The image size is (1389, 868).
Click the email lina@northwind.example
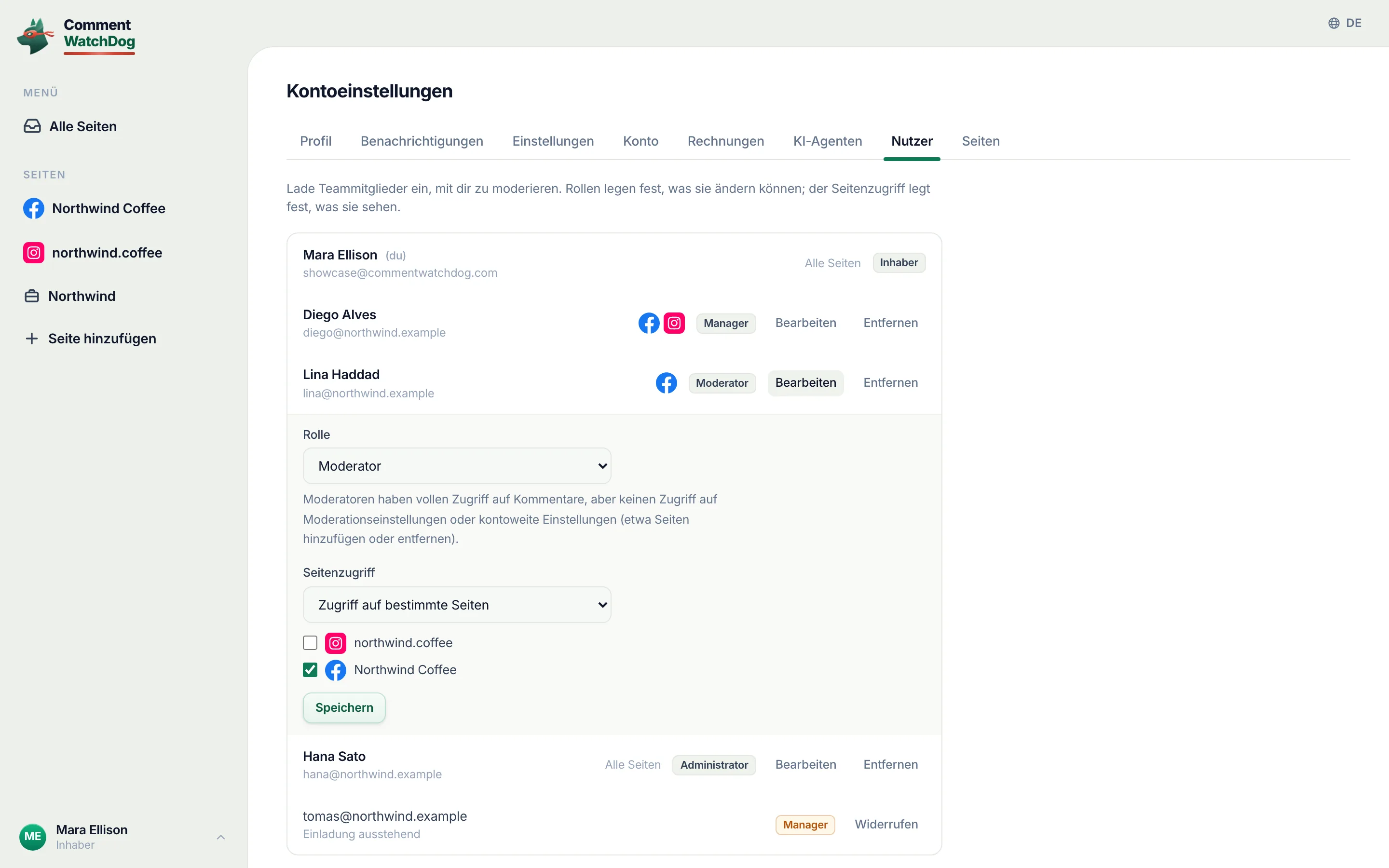[x=368, y=393]
